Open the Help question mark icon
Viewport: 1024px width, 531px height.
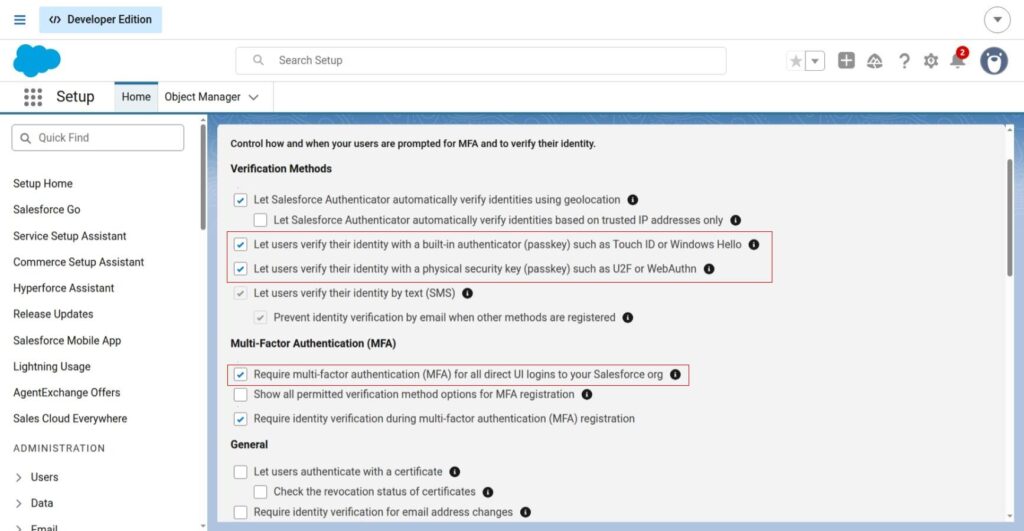click(x=904, y=61)
